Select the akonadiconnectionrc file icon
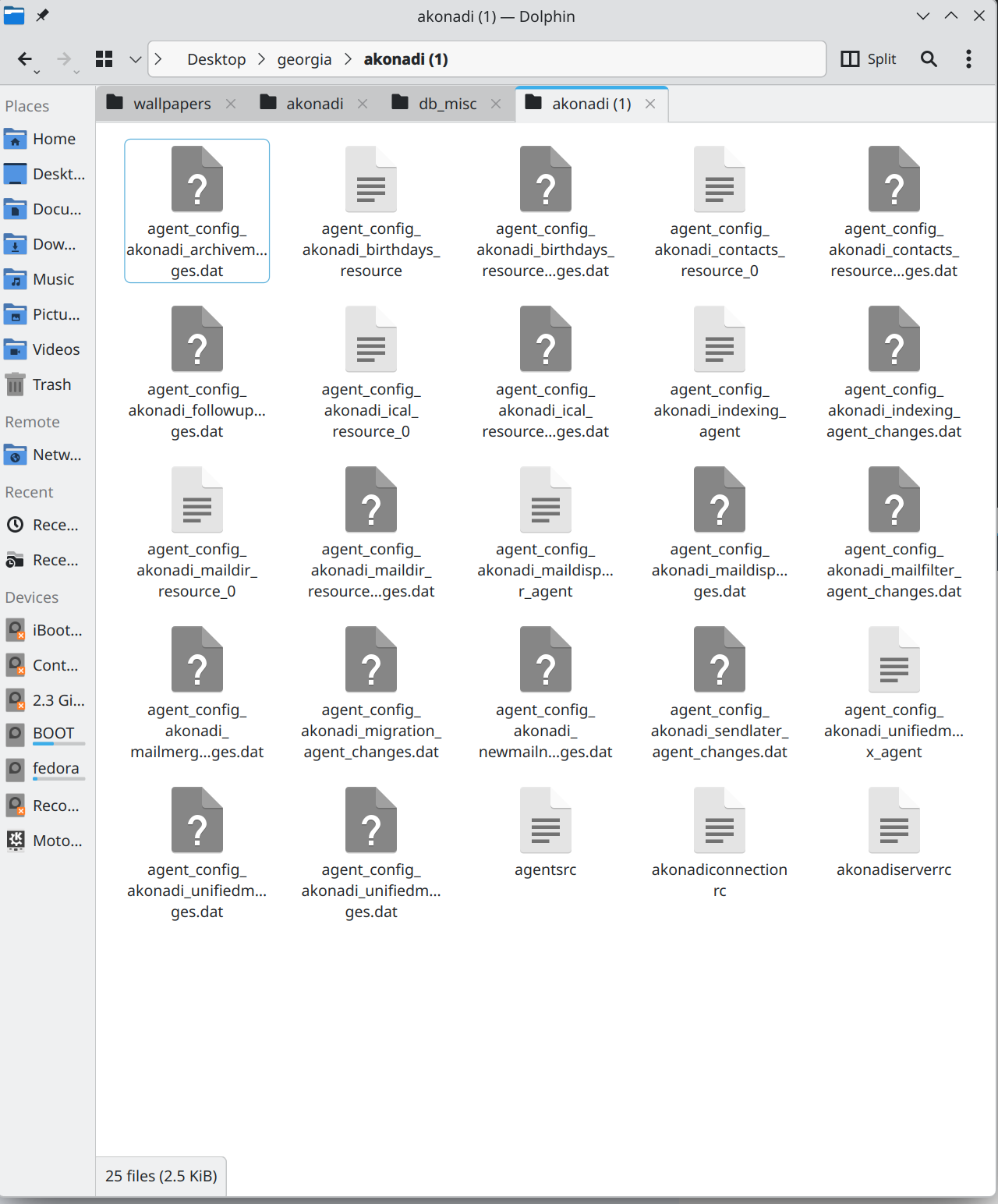Image resolution: width=998 pixels, height=1204 pixels. [720, 820]
